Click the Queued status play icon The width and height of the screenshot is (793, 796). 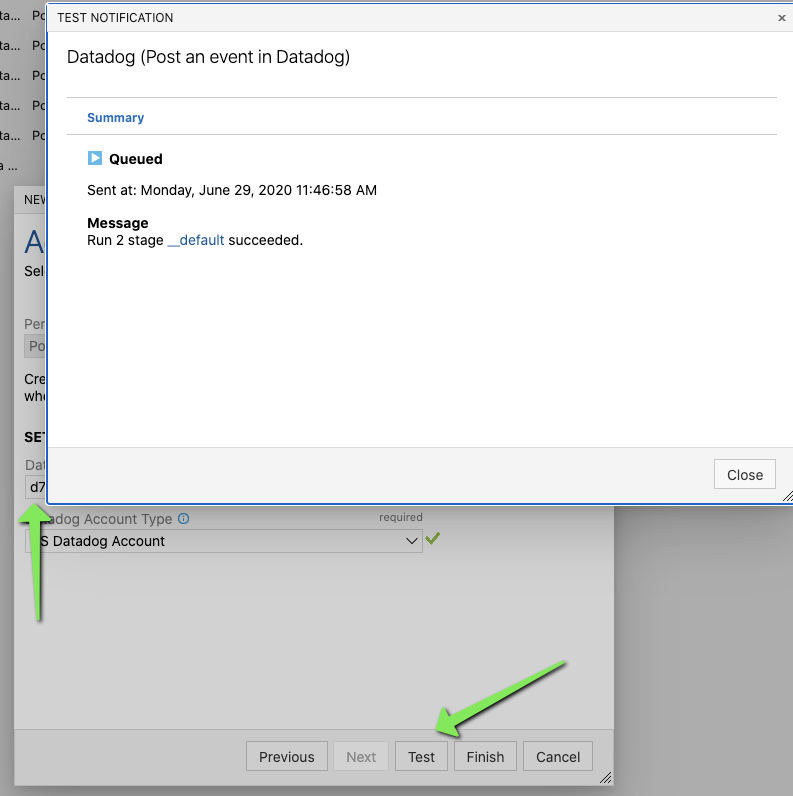(x=94, y=158)
